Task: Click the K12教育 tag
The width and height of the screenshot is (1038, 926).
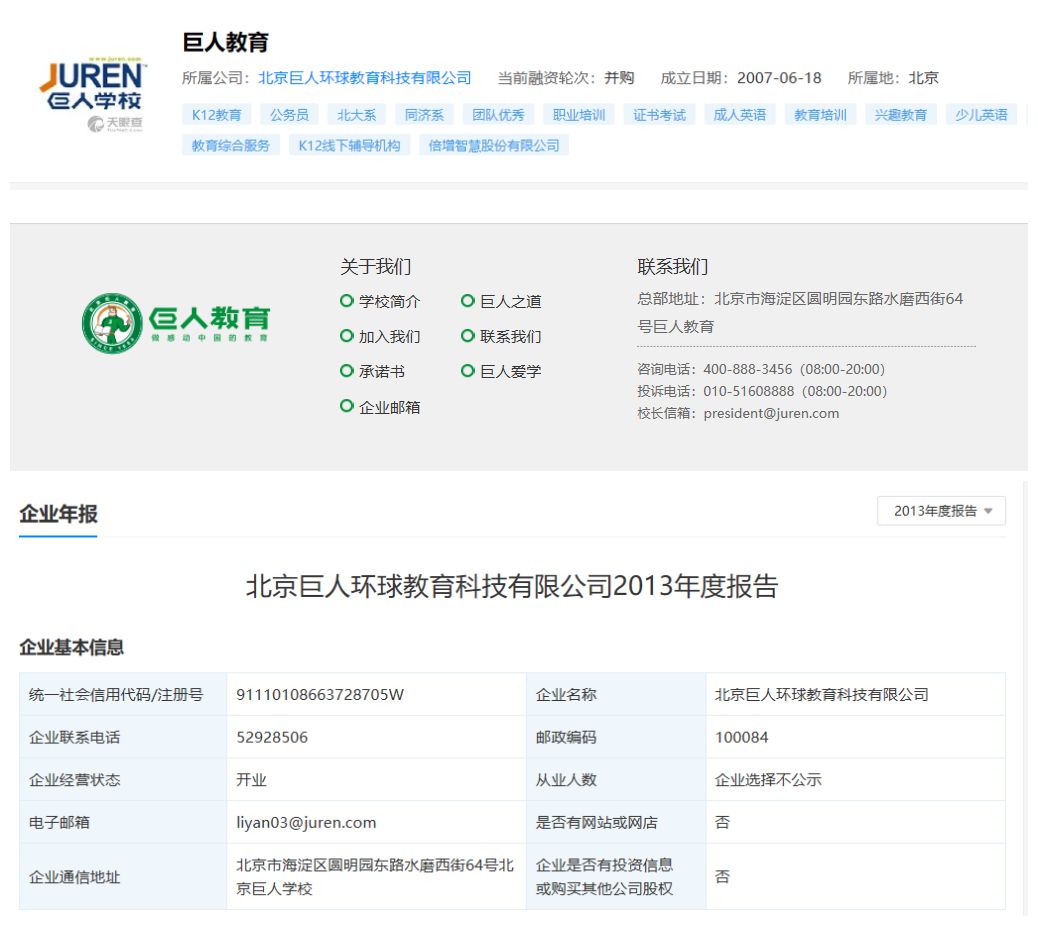Action: point(216,115)
